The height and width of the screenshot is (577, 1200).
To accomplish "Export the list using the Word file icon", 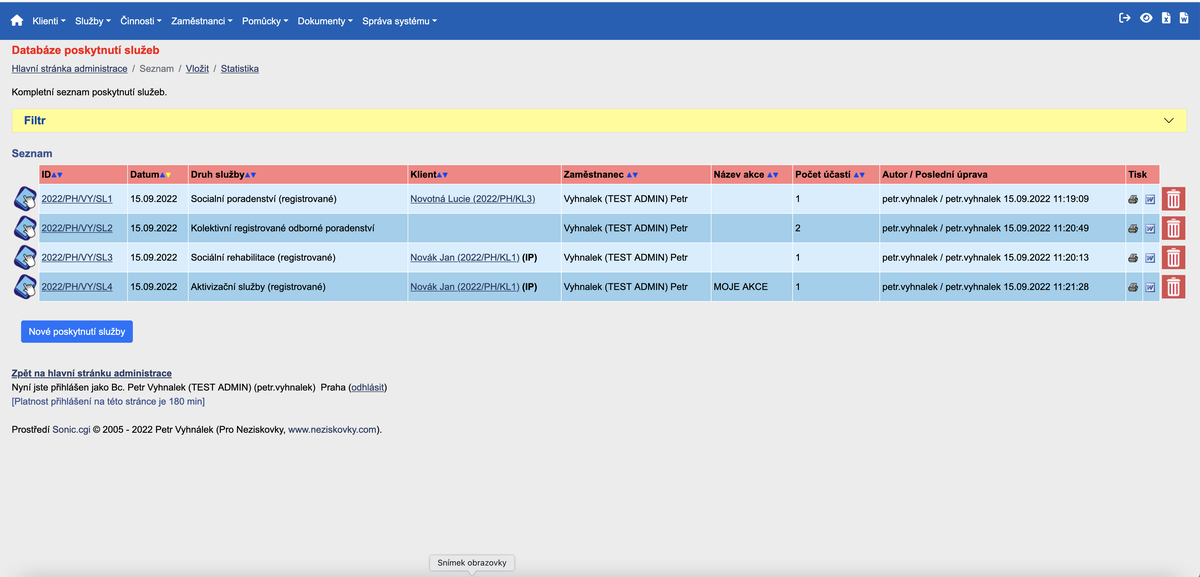I will coord(1184,17).
